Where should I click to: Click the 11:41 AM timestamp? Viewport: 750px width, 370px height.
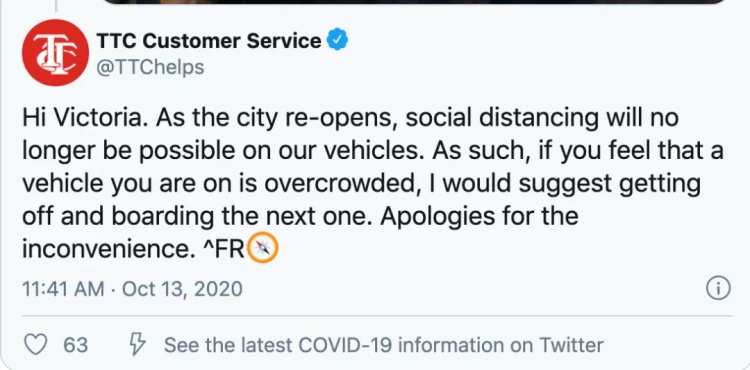point(63,289)
